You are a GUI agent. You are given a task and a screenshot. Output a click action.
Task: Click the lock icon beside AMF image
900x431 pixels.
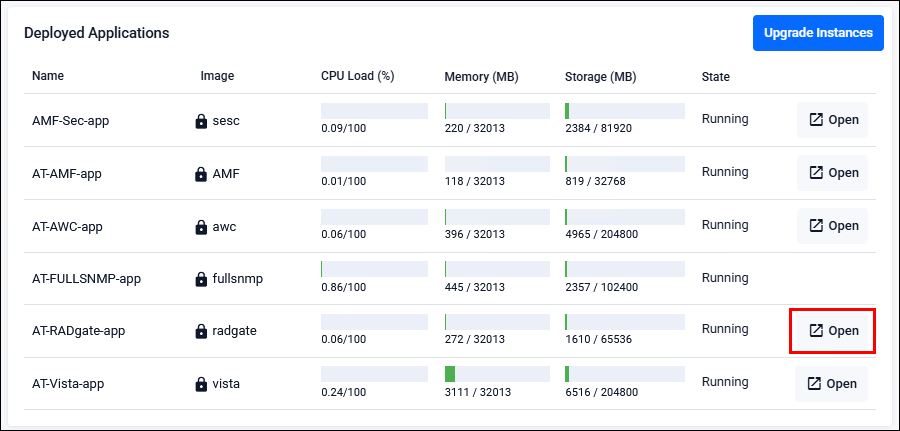[x=201, y=173]
